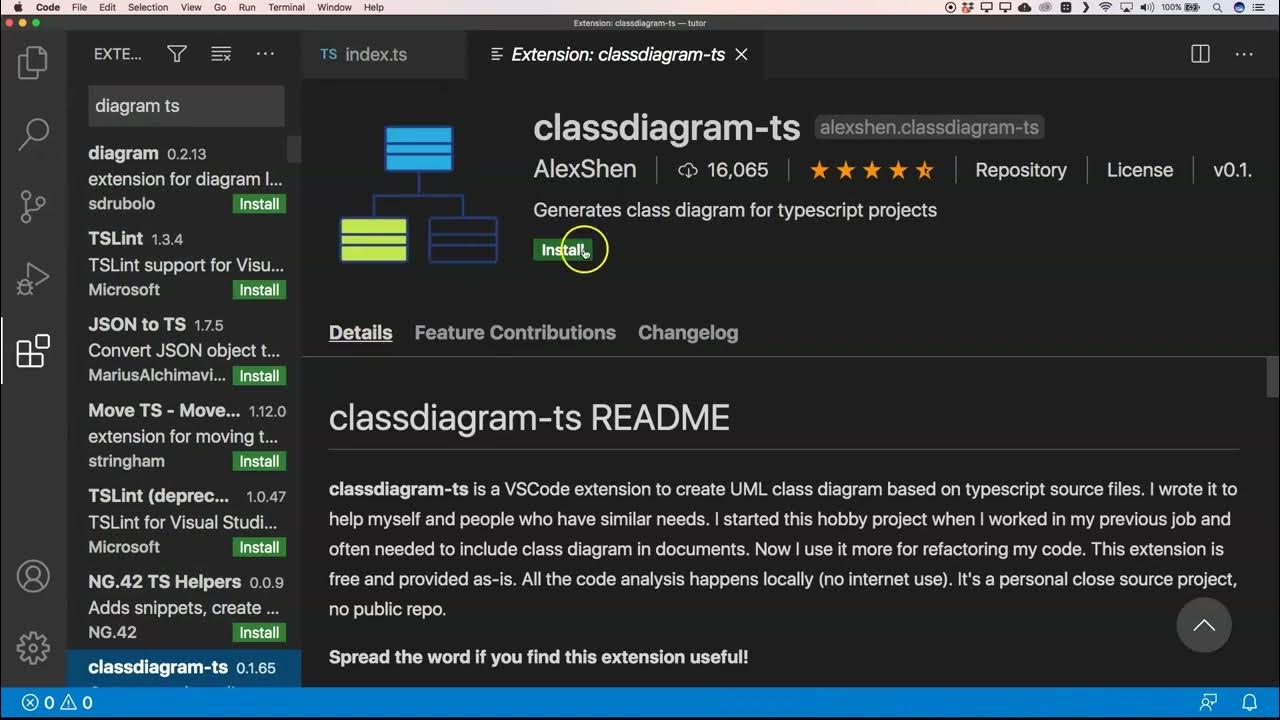Open the Siri menu bar icon

click(1239, 7)
